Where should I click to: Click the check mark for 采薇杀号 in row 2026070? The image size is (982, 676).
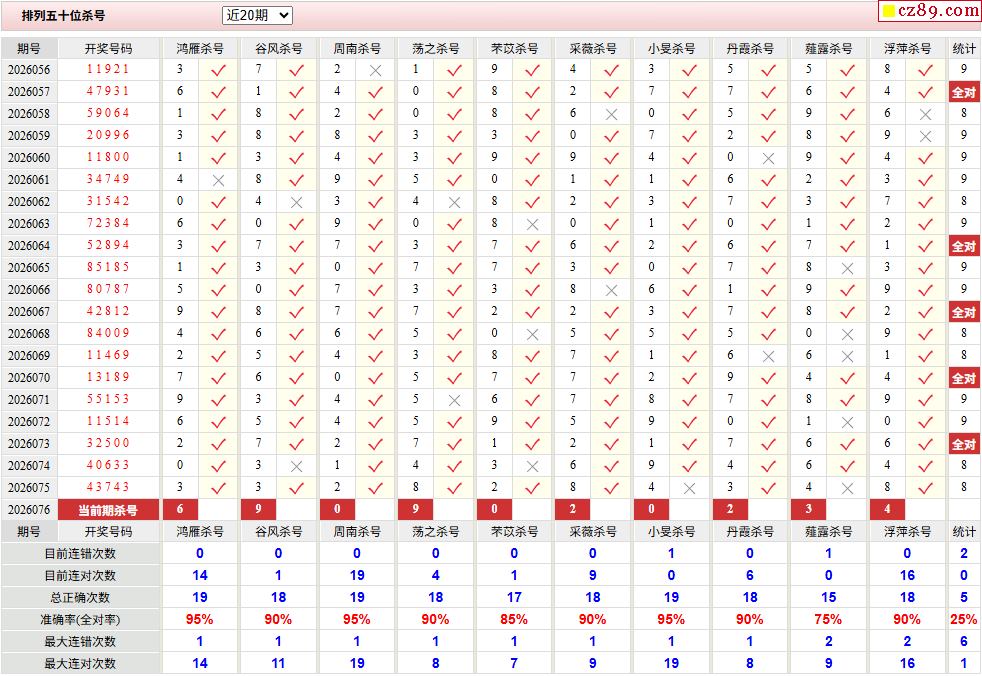click(x=611, y=378)
